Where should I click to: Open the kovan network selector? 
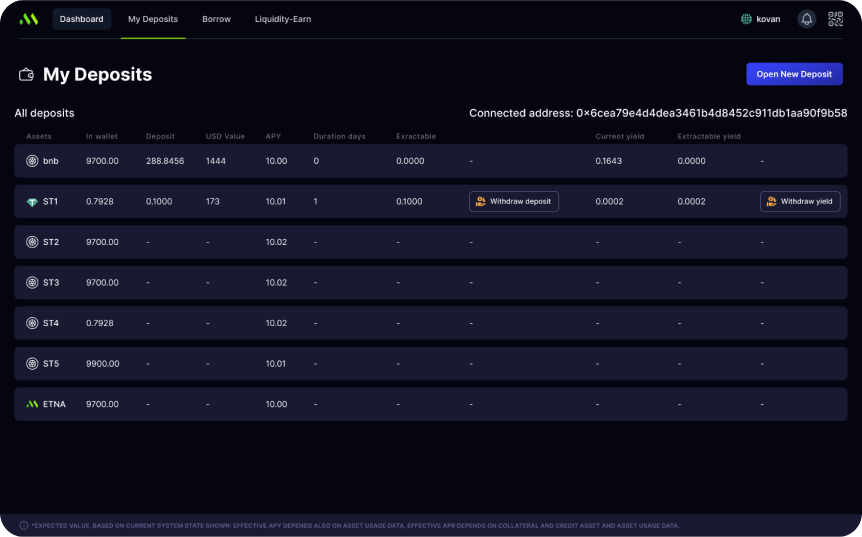point(761,19)
